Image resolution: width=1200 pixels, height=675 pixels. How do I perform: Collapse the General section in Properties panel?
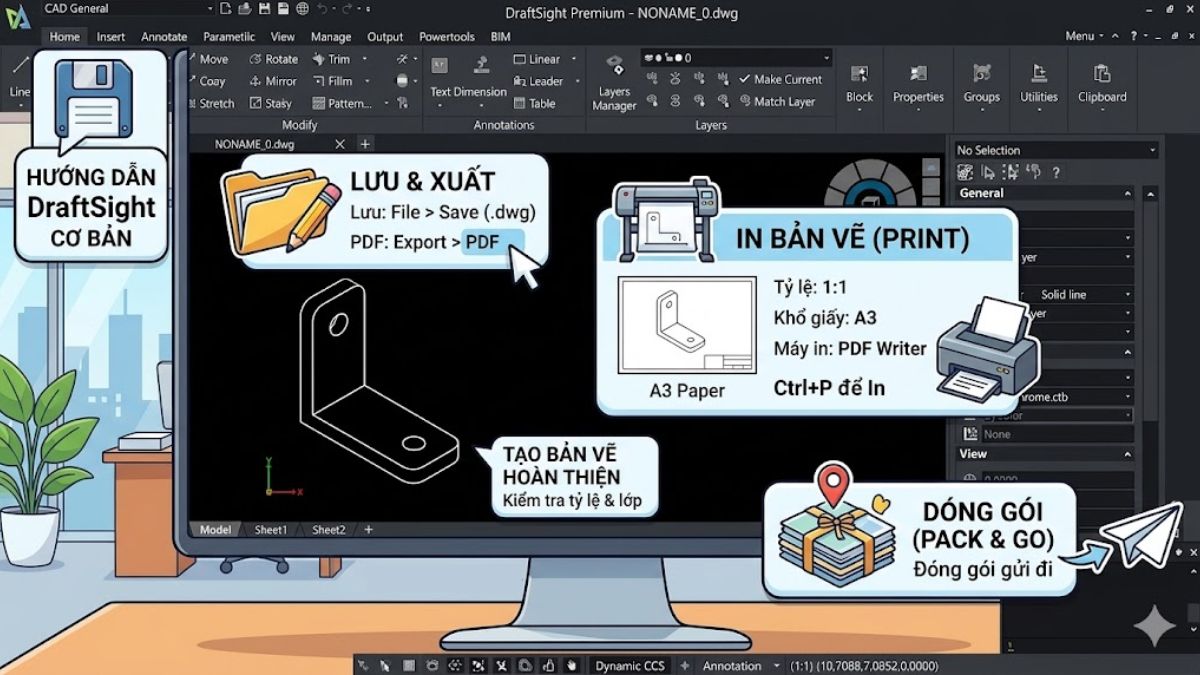tap(1127, 193)
